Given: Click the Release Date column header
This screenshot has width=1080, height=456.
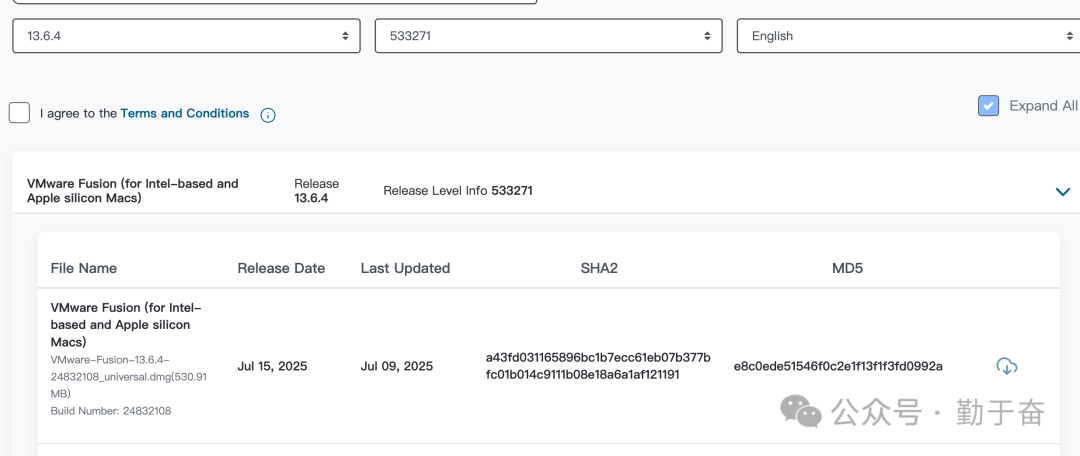Looking at the screenshot, I should pyautogui.click(x=281, y=268).
